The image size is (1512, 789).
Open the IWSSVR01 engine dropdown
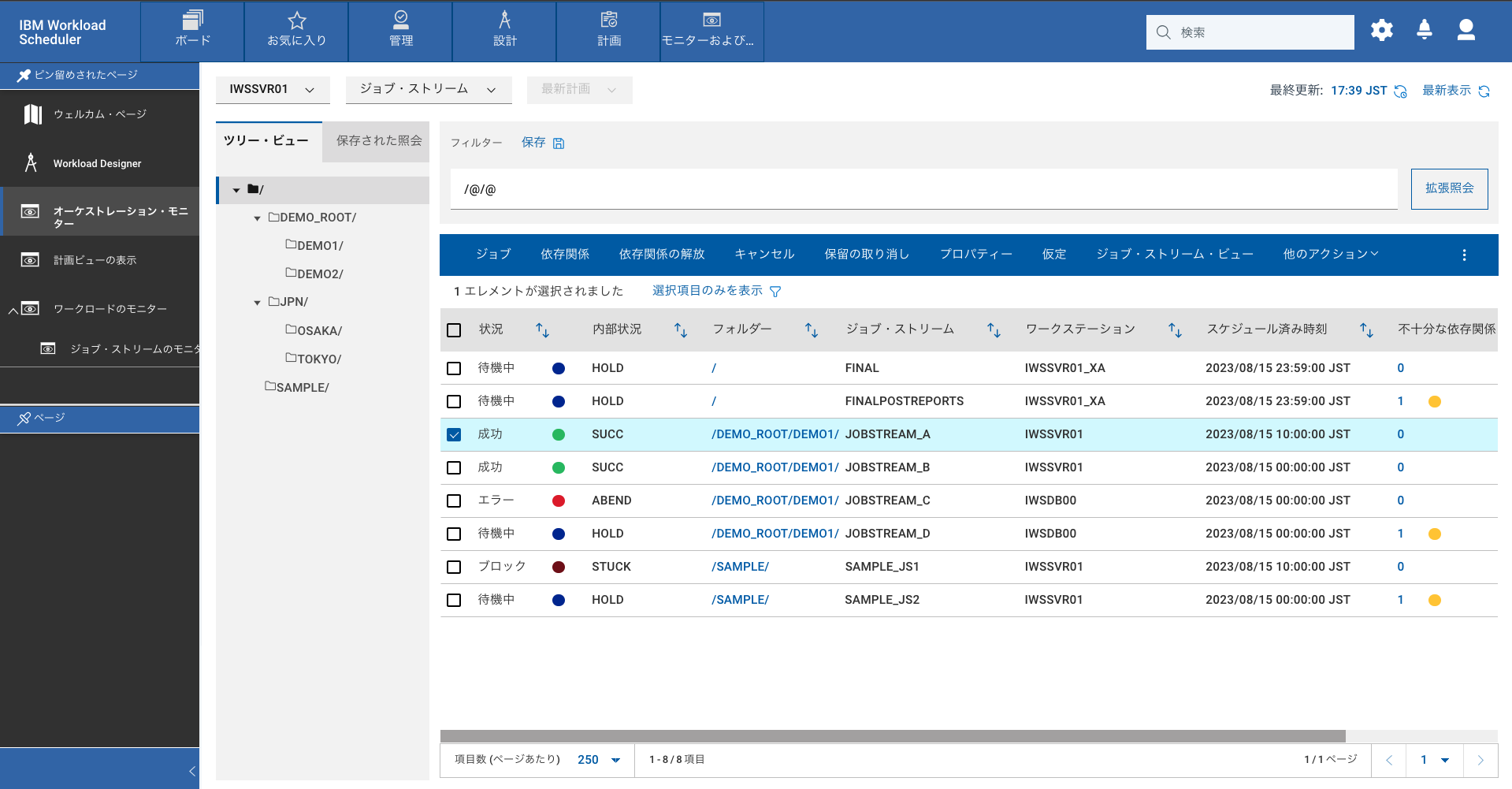coord(273,90)
